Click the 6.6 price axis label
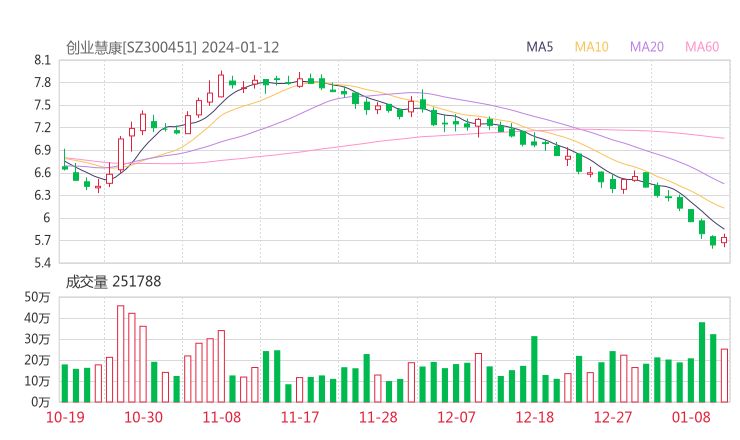The image size is (740, 440). (x=42, y=173)
